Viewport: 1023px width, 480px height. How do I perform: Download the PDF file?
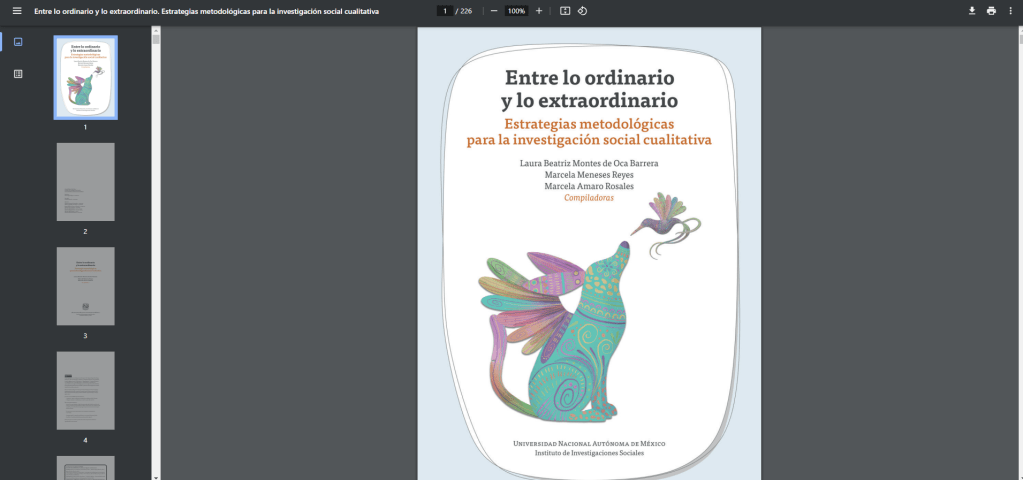tap(971, 11)
